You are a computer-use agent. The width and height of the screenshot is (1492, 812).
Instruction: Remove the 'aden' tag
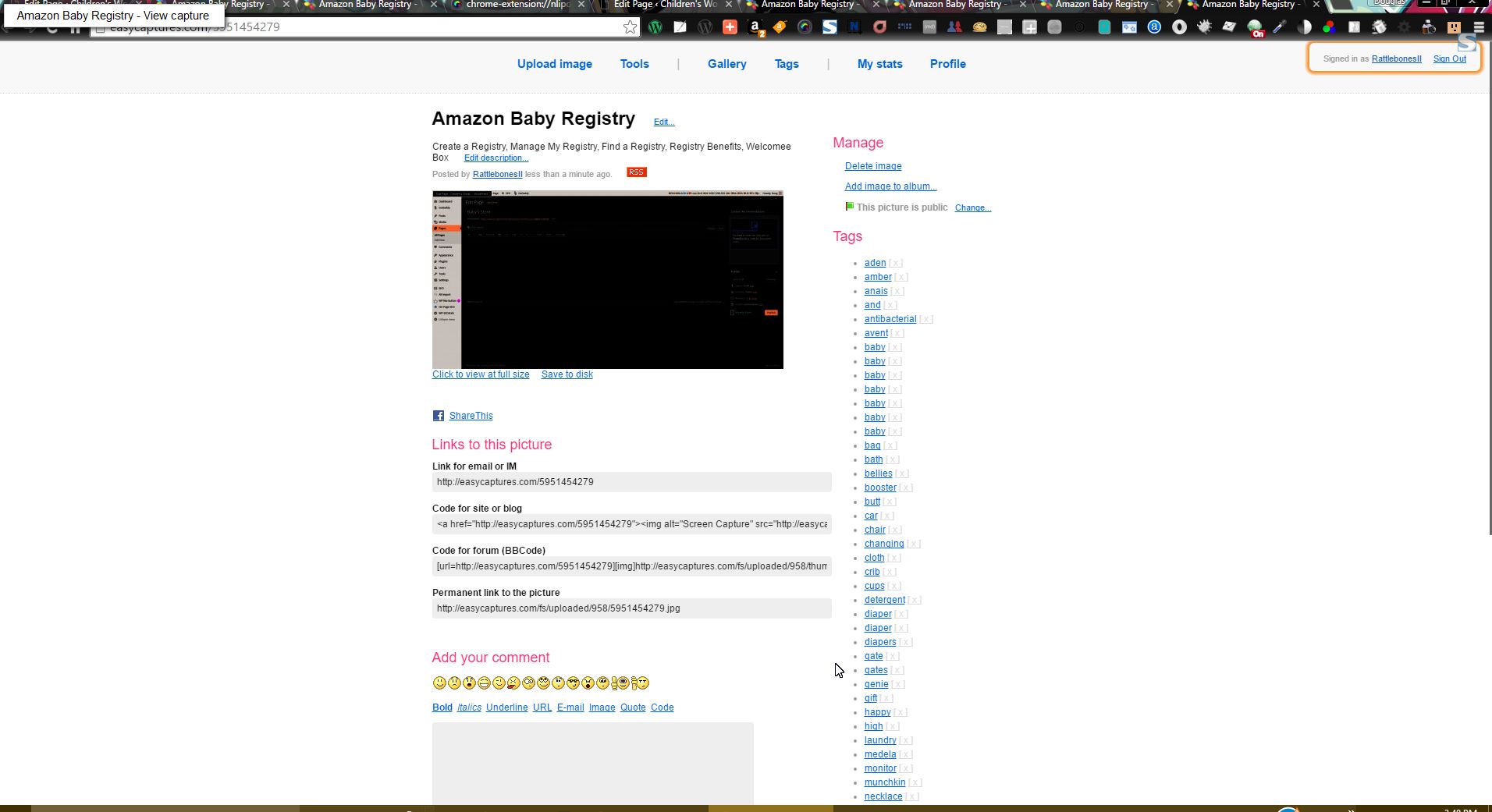[x=896, y=264]
